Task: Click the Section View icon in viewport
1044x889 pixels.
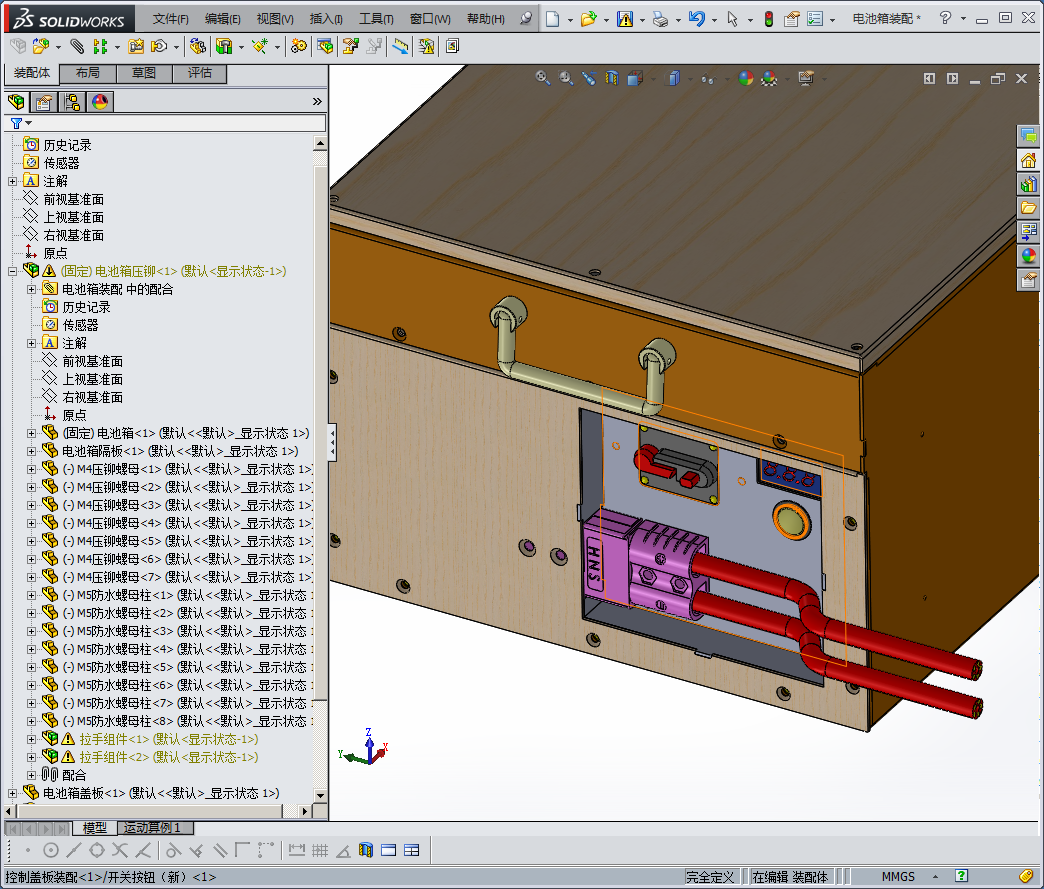Action: click(612, 79)
